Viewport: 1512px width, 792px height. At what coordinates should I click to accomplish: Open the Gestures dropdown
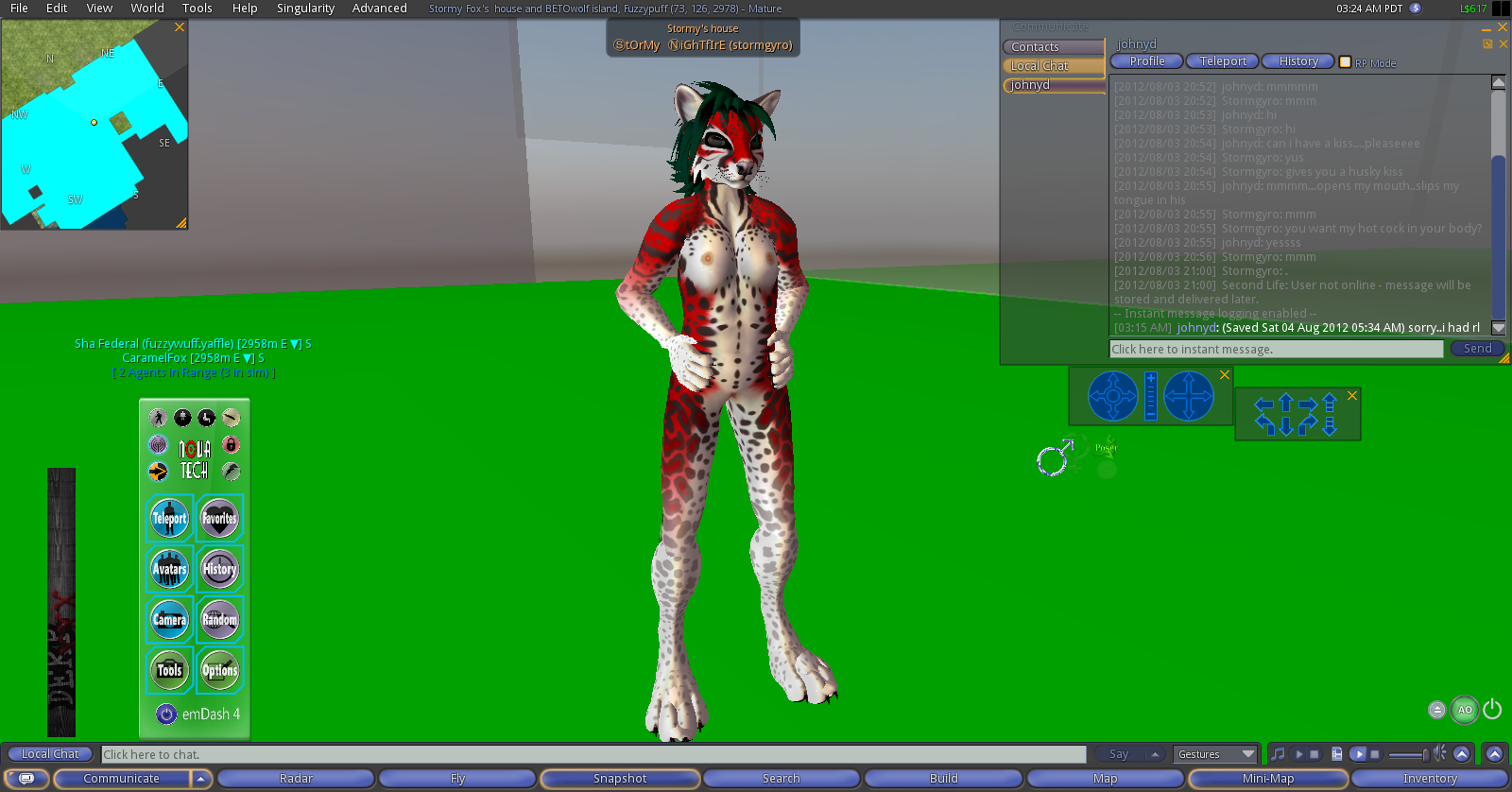(x=1216, y=754)
